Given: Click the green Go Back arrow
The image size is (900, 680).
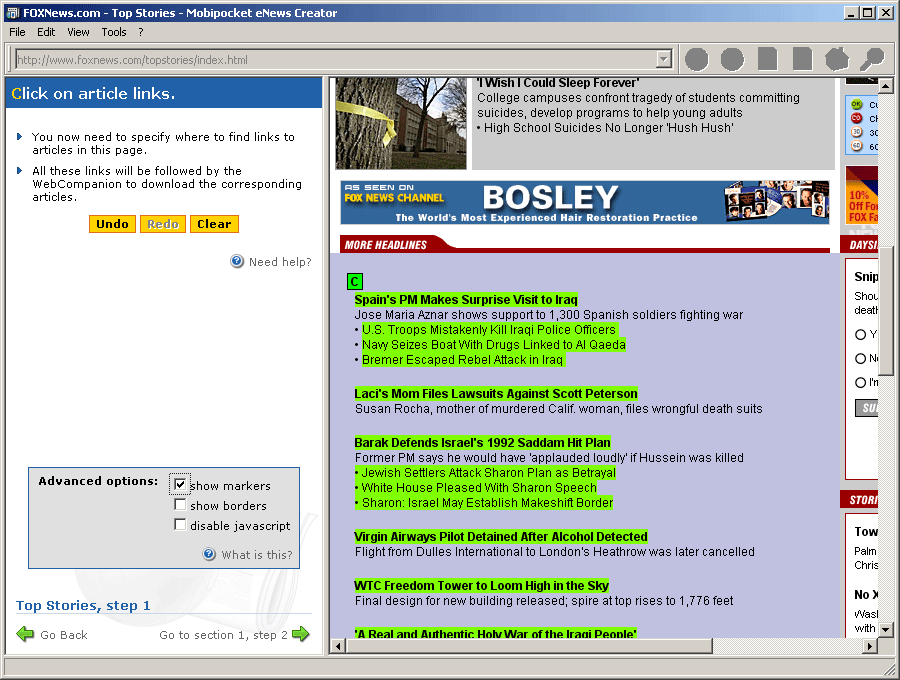Looking at the screenshot, I should (25, 634).
